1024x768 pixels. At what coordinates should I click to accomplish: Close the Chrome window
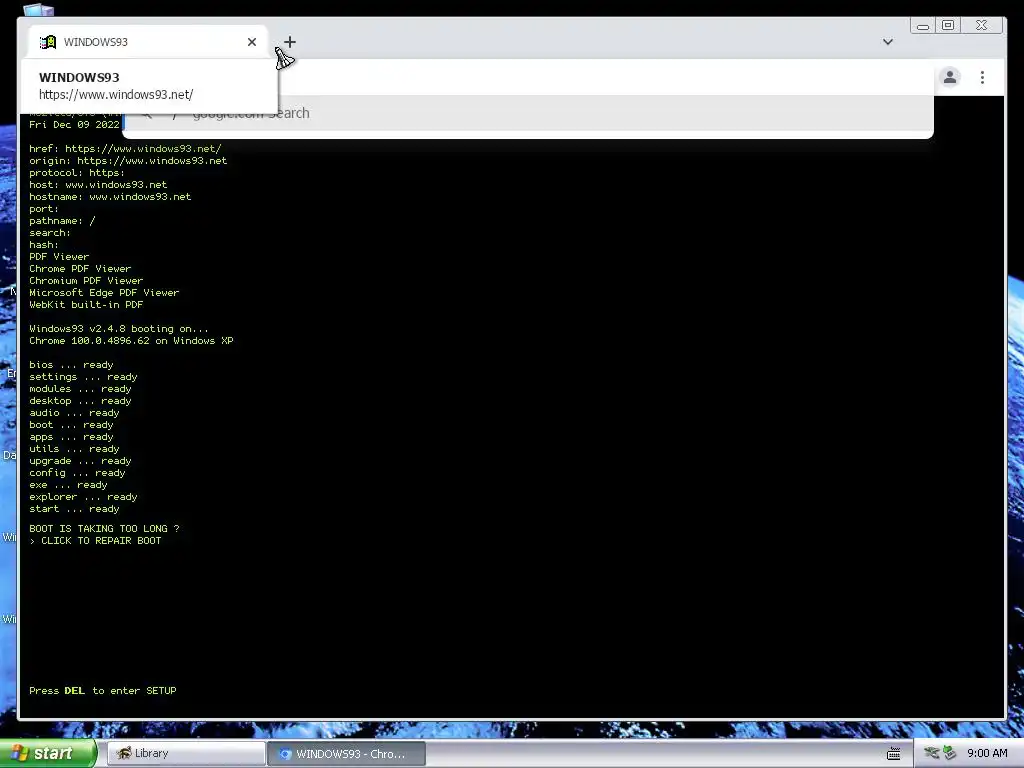981,25
